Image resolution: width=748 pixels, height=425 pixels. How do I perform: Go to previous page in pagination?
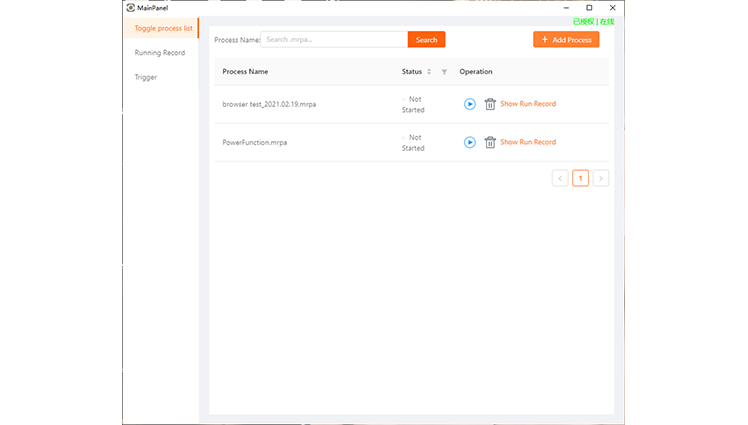[560, 179]
